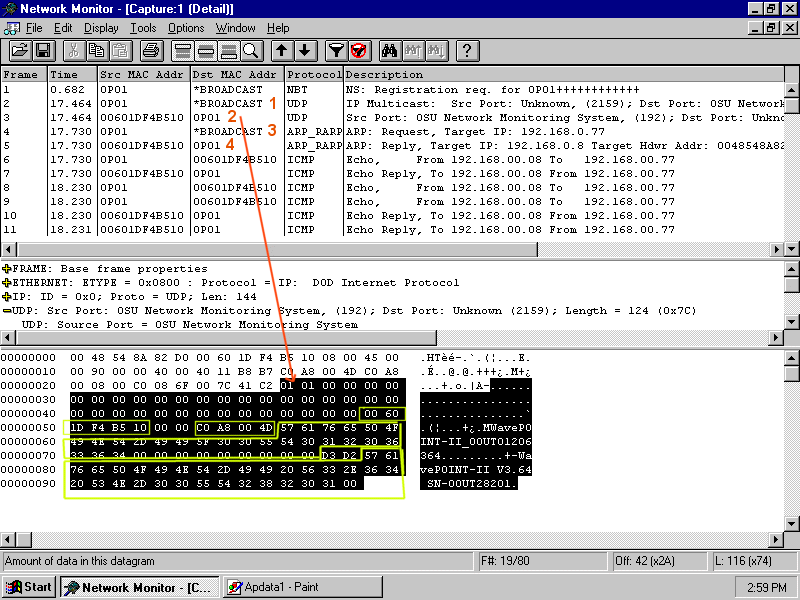Screen dimensions: 800x600
Task: Click hex offset row 00000050
Action: (x=28, y=428)
